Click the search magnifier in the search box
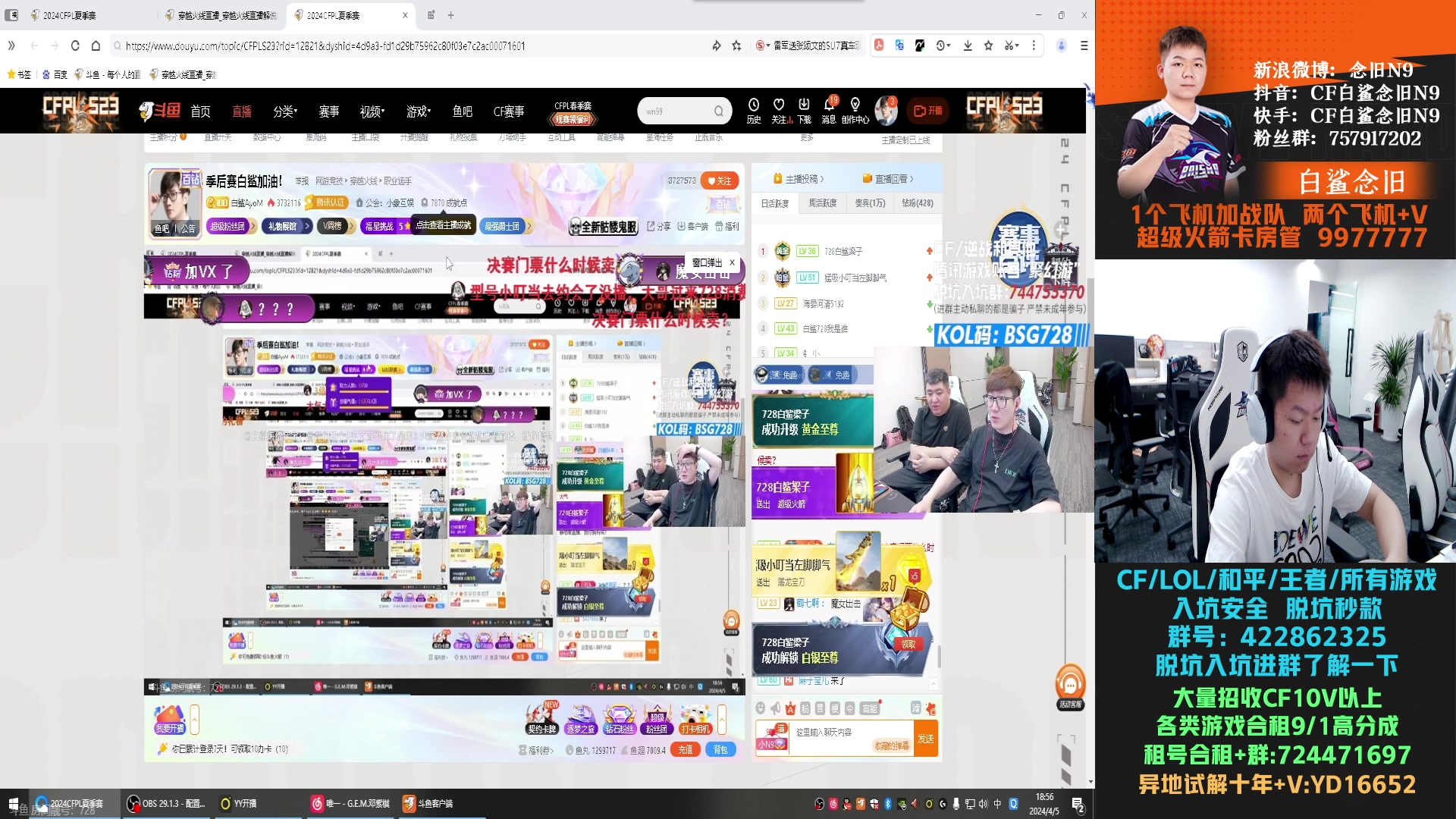 [717, 111]
